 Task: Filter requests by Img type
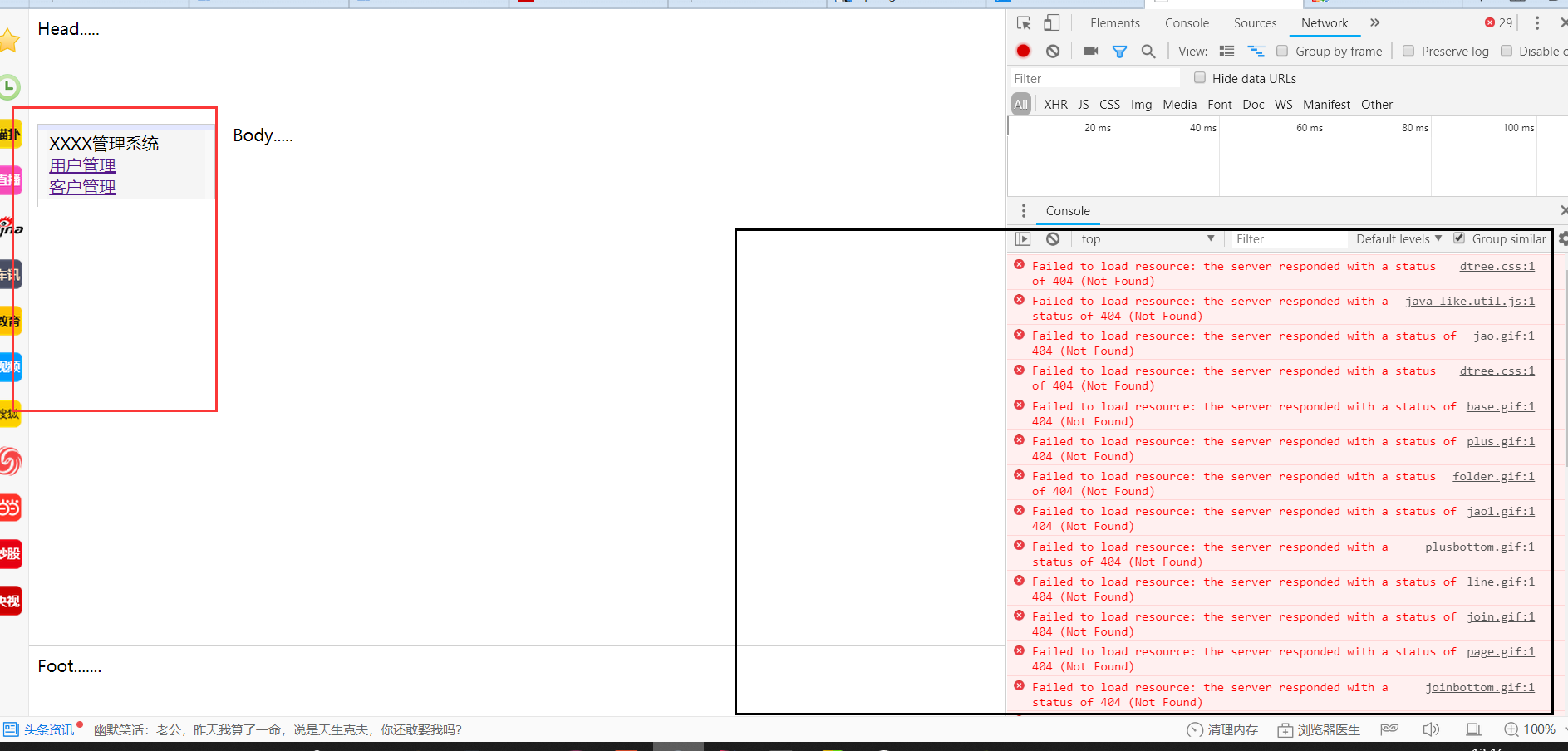(1141, 105)
